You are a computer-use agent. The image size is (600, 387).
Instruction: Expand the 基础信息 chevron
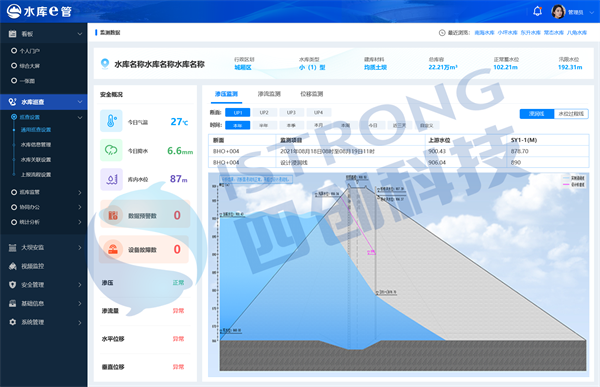point(80,304)
